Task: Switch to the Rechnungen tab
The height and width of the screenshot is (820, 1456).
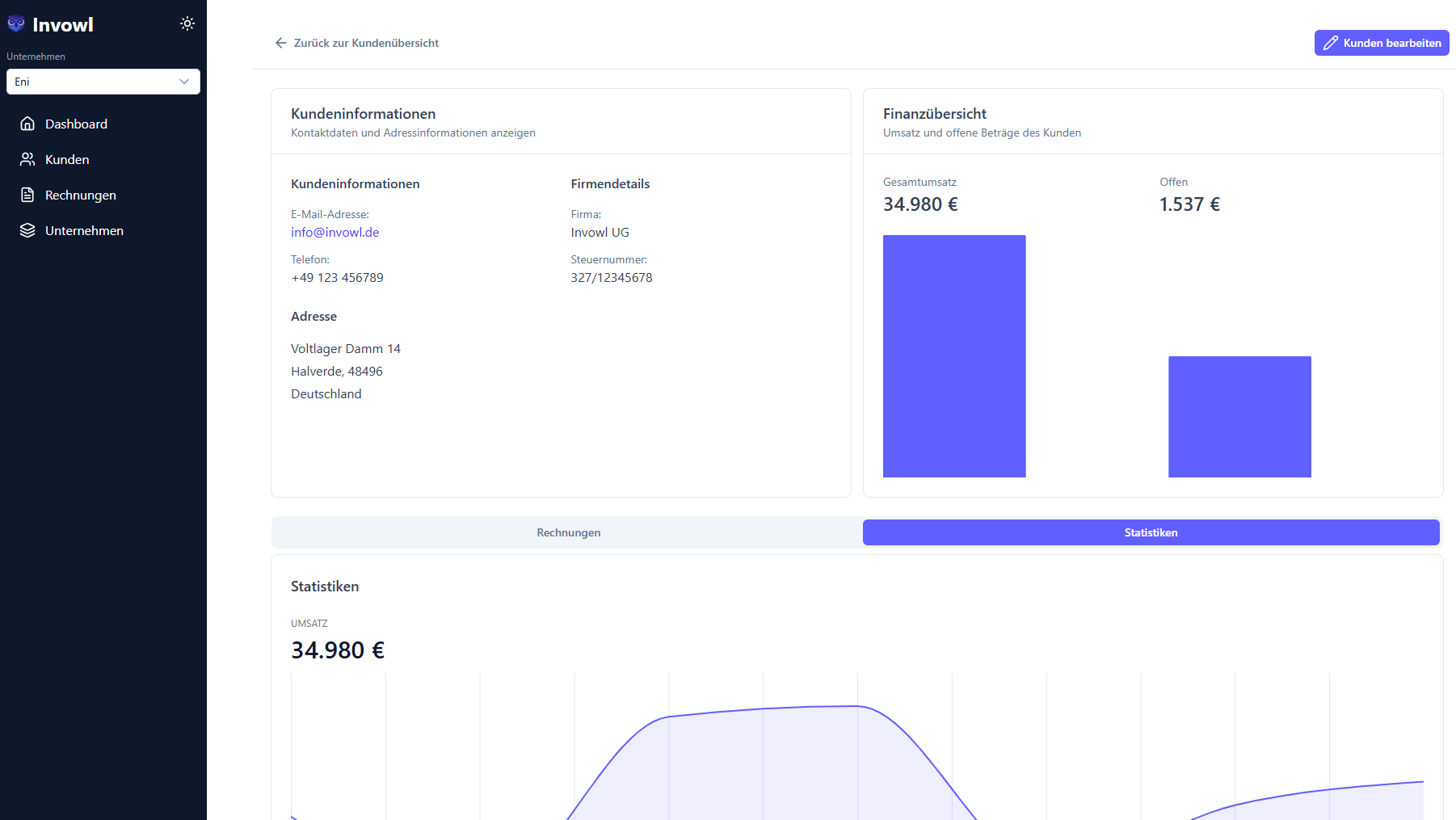Action: [567, 532]
